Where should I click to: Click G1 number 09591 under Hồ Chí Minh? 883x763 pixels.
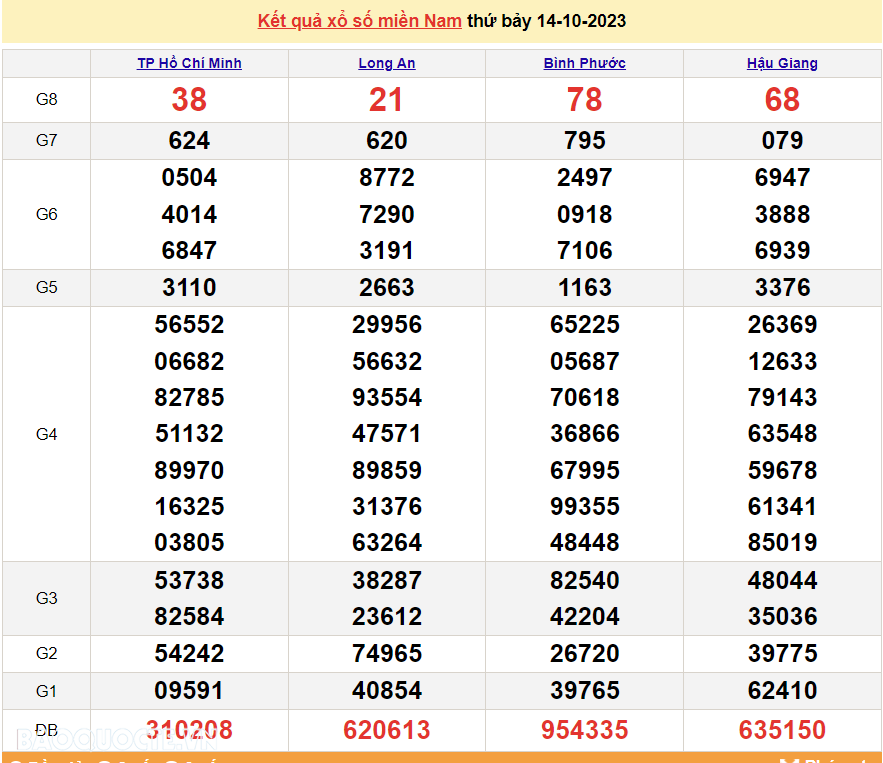pyautogui.click(x=189, y=691)
